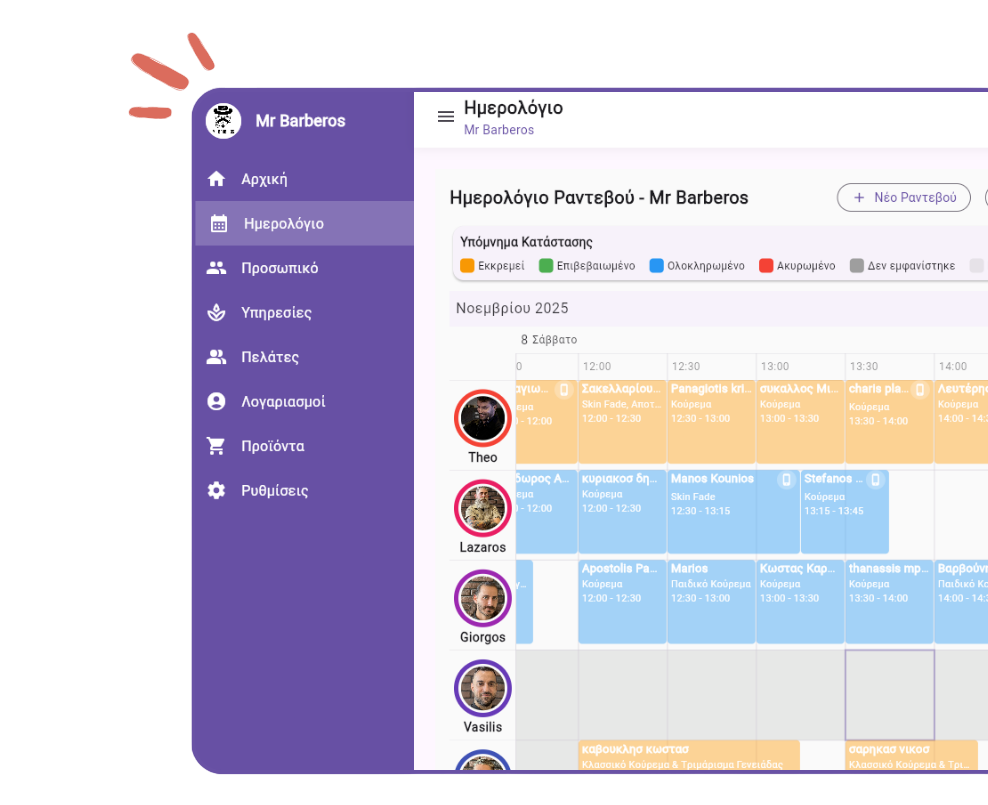Click the Αρχική home icon

pos(216,179)
